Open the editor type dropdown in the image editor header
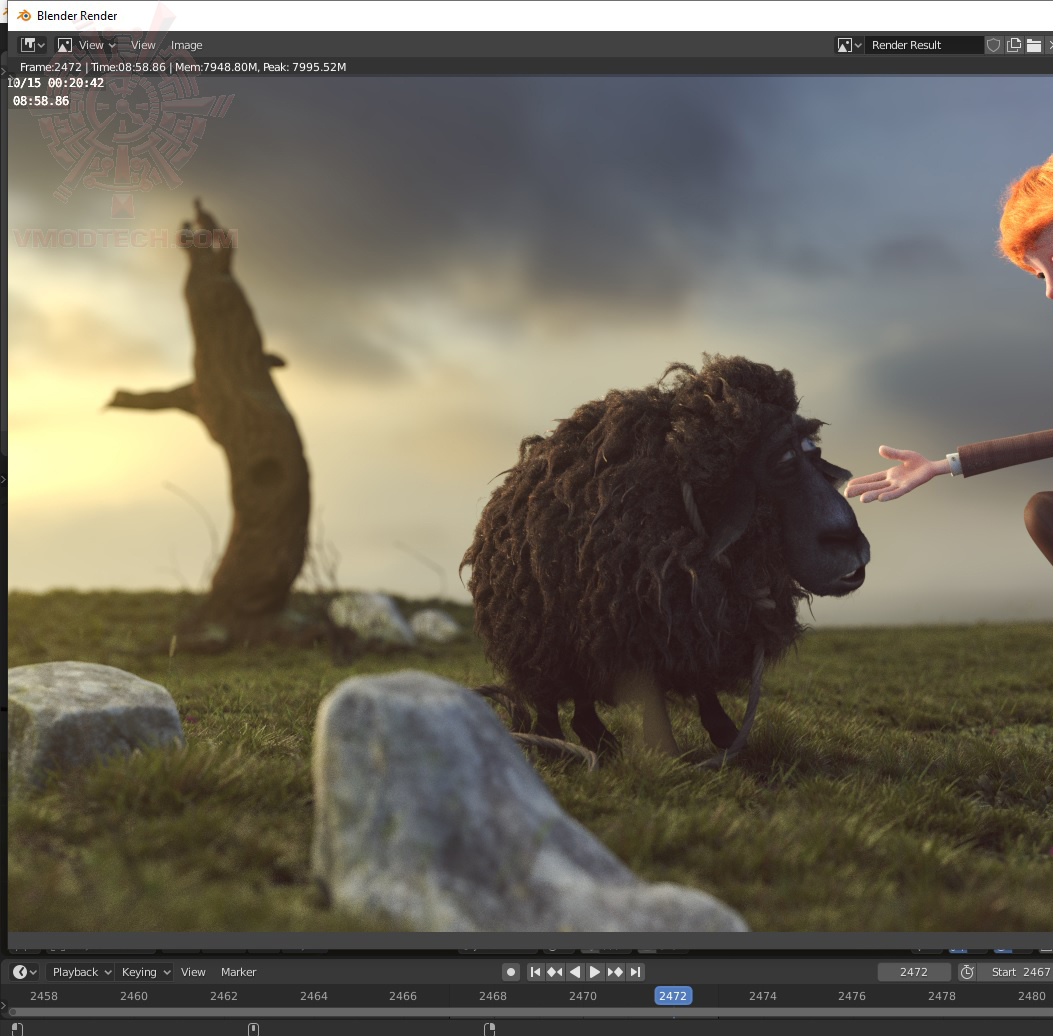This screenshot has width=1053, height=1036. coord(32,45)
